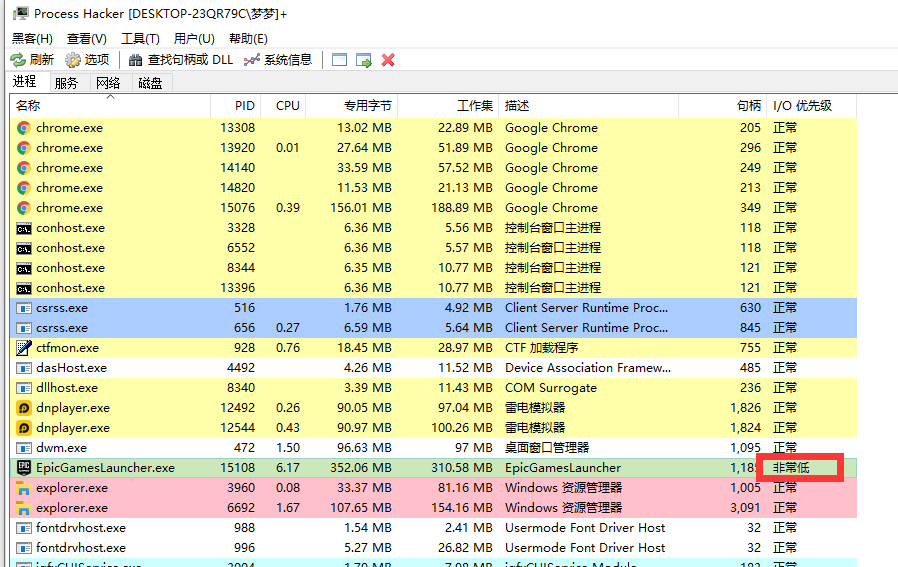Sort by the PID column header

pyautogui.click(x=236, y=105)
